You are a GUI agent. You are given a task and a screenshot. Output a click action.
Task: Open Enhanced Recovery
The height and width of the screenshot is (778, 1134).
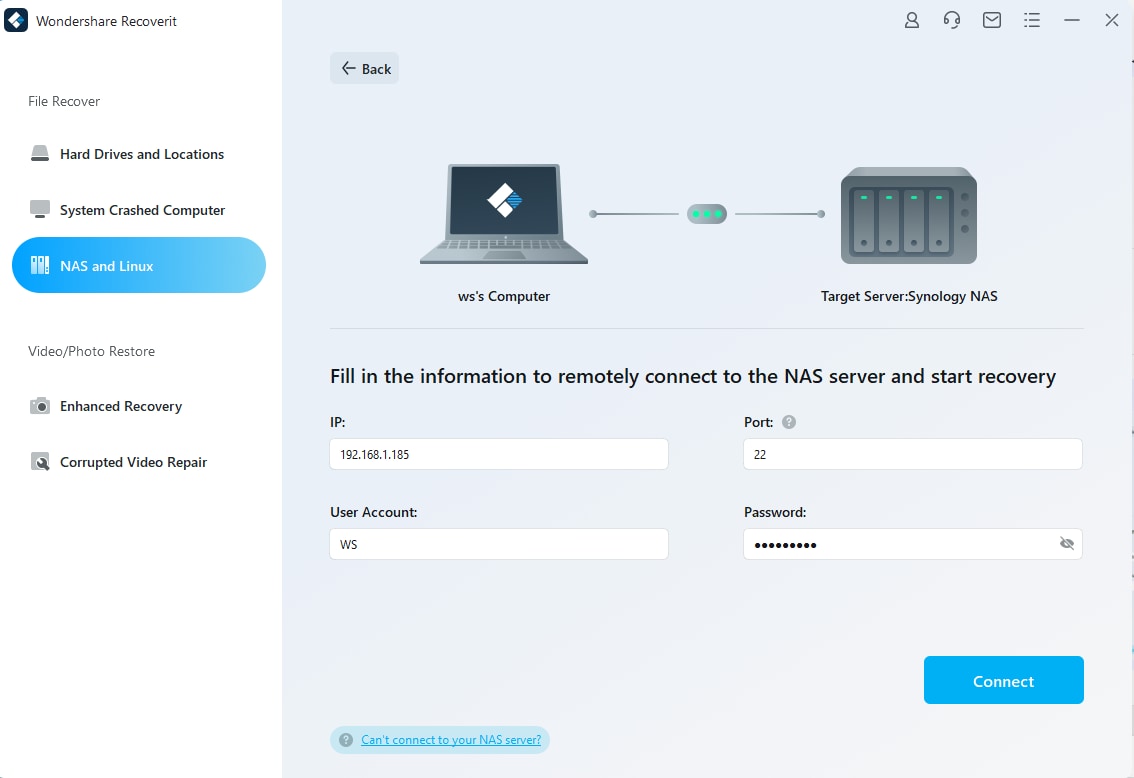tap(139, 406)
